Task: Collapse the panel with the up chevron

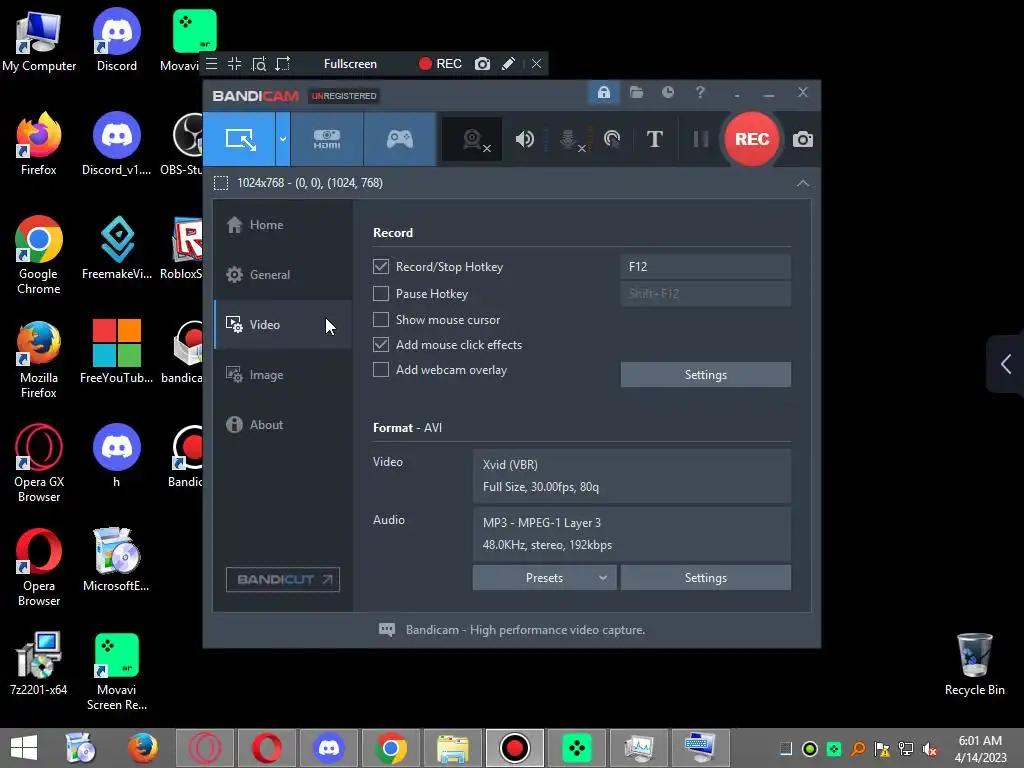Action: 803,184
